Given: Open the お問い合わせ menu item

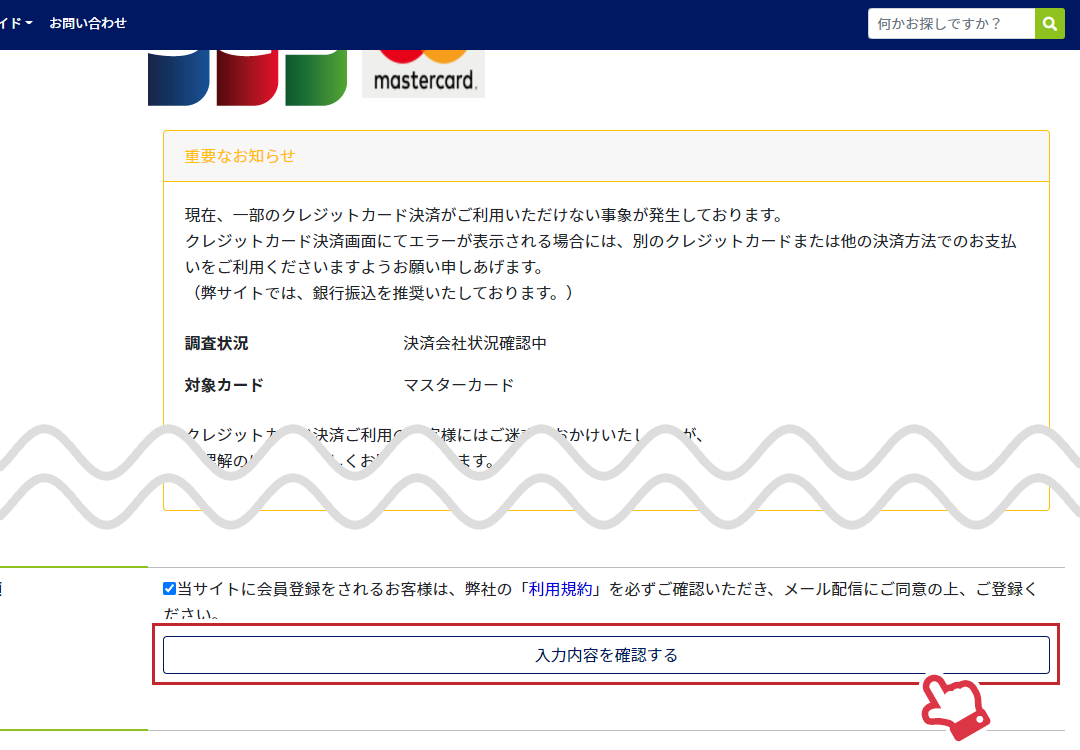Looking at the screenshot, I should [x=87, y=23].
